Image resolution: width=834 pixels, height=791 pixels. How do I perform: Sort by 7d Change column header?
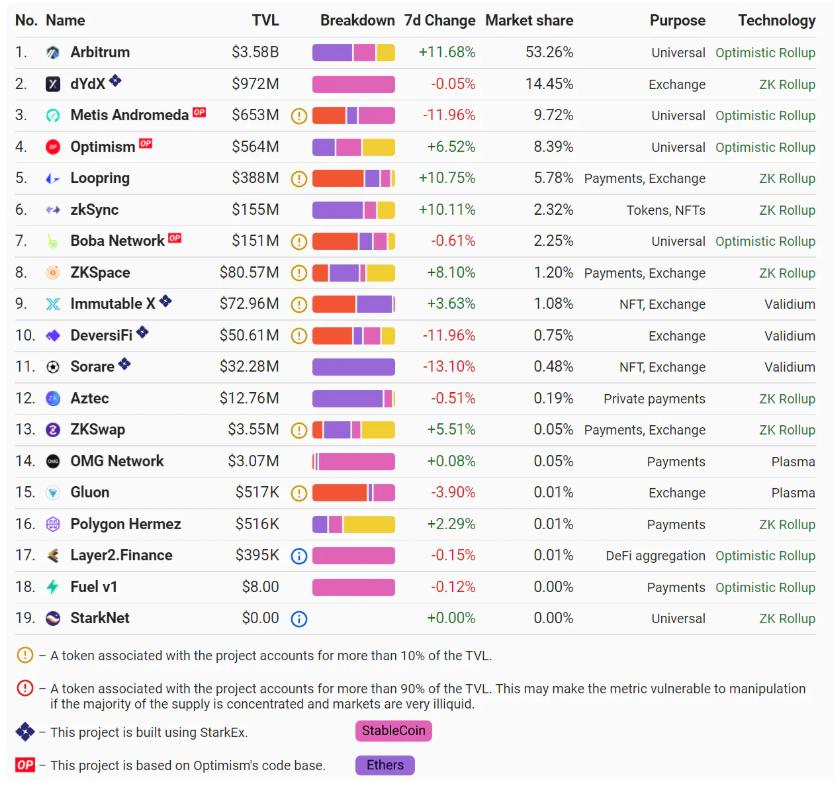(x=439, y=20)
